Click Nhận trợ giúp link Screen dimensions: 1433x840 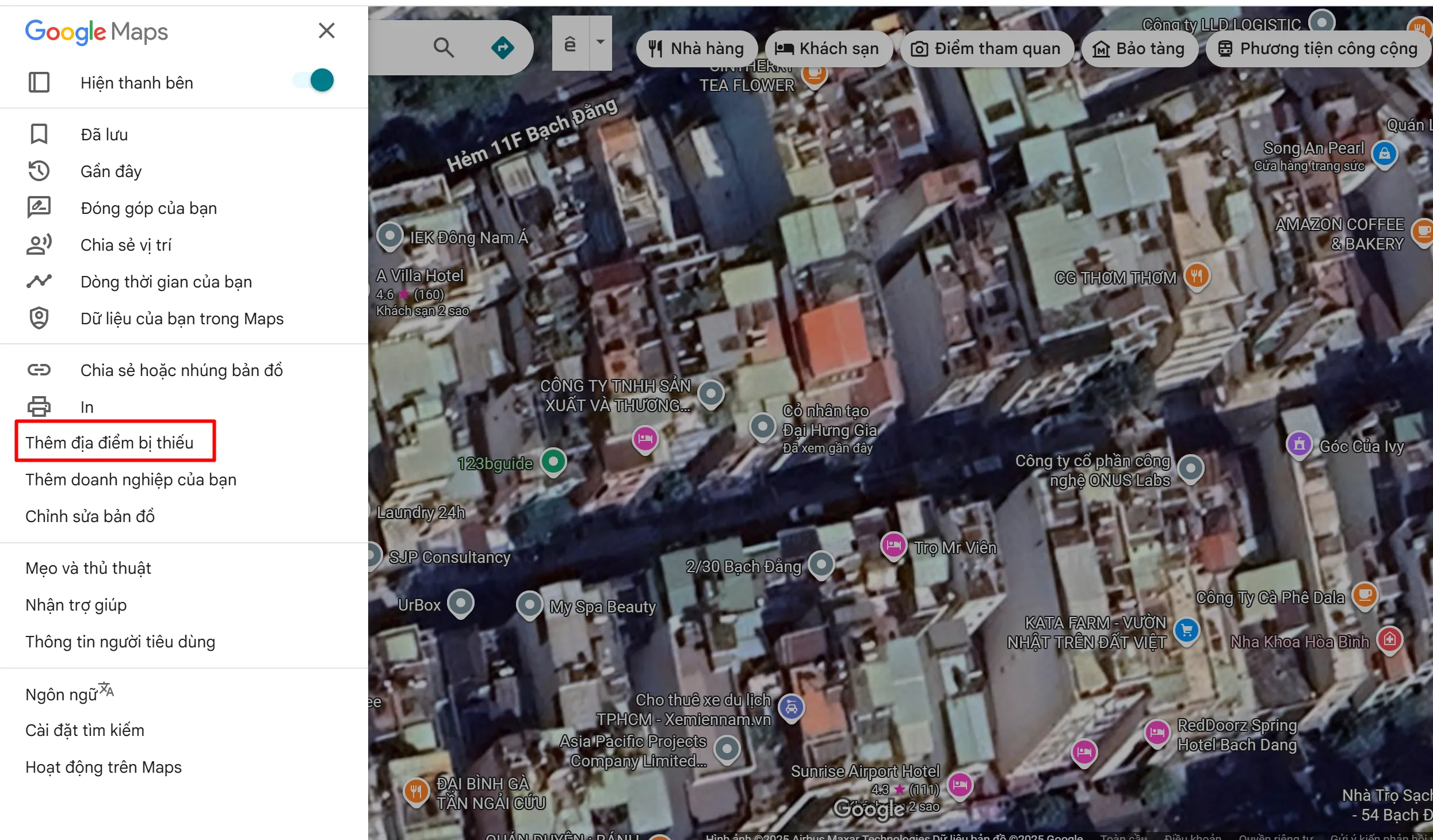pos(76,604)
